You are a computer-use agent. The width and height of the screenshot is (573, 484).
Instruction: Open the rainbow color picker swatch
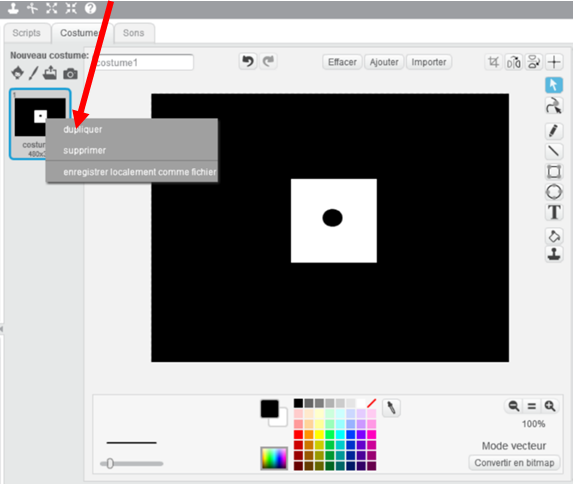click(274, 458)
